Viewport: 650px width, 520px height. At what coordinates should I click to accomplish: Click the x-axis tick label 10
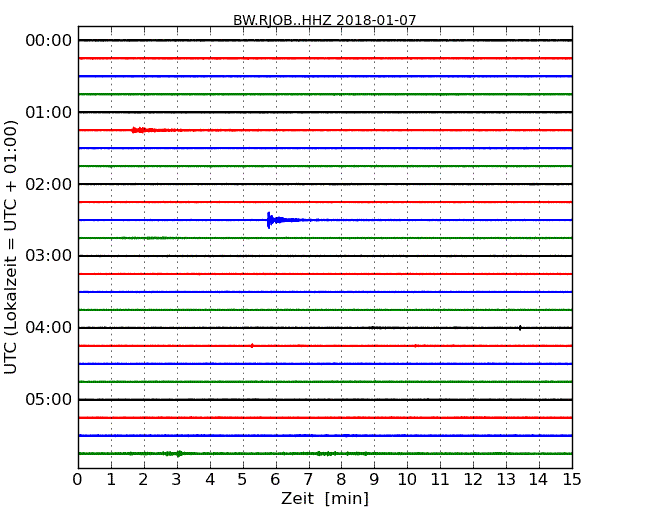pyautogui.click(x=407, y=480)
